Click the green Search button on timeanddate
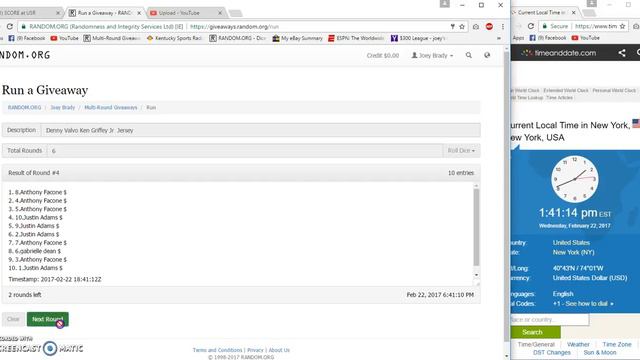Viewport: 640px width, 360px height. coord(535,332)
